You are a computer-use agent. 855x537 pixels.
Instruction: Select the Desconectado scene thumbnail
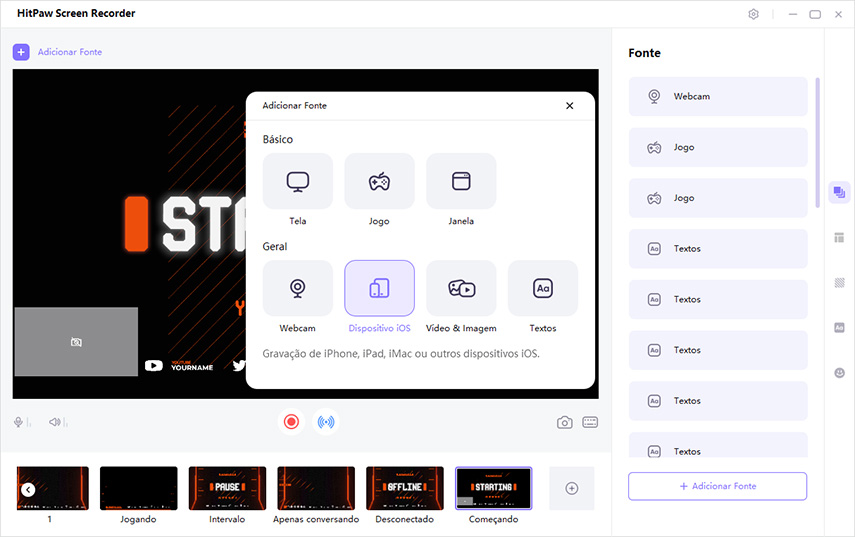(405, 488)
